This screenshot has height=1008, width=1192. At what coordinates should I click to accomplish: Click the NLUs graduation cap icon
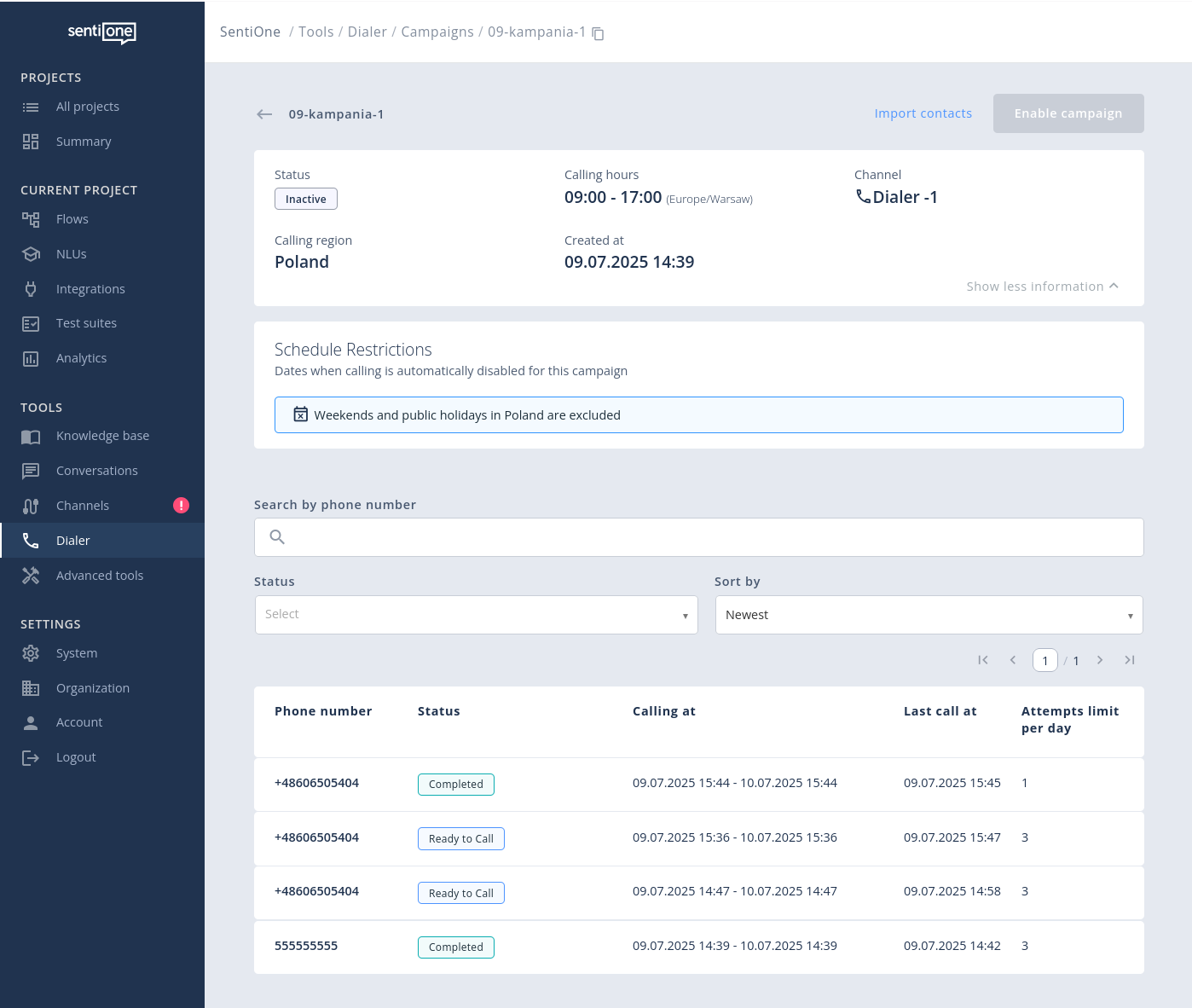coord(31,254)
